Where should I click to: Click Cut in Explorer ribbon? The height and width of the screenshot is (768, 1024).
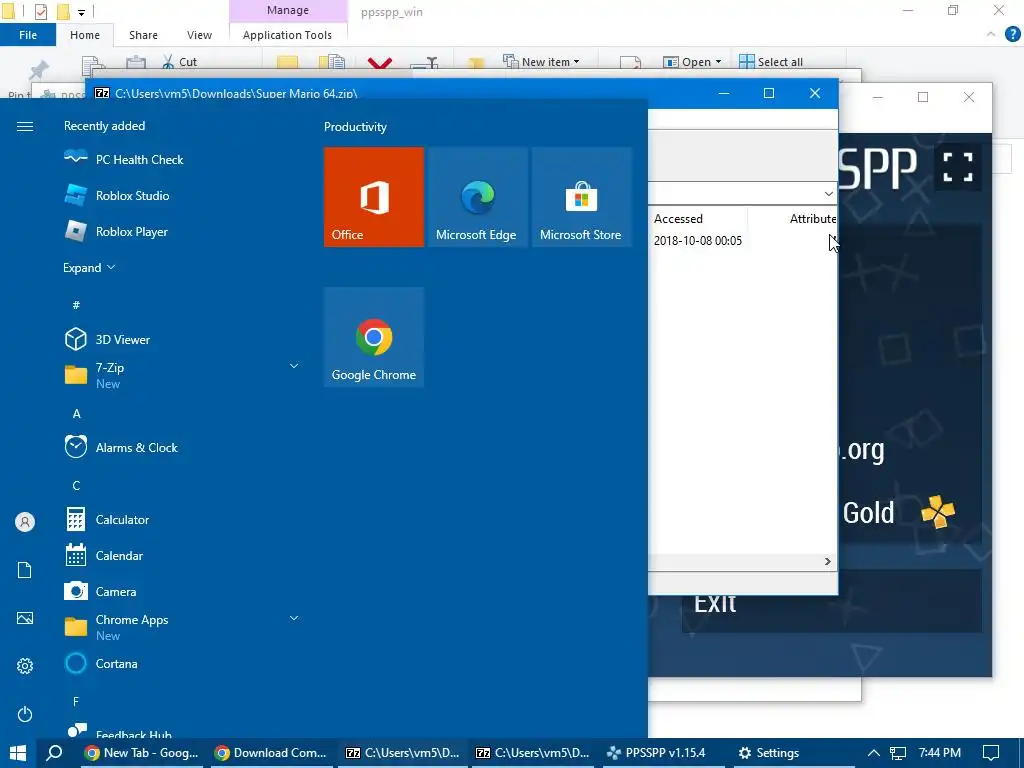point(180,62)
